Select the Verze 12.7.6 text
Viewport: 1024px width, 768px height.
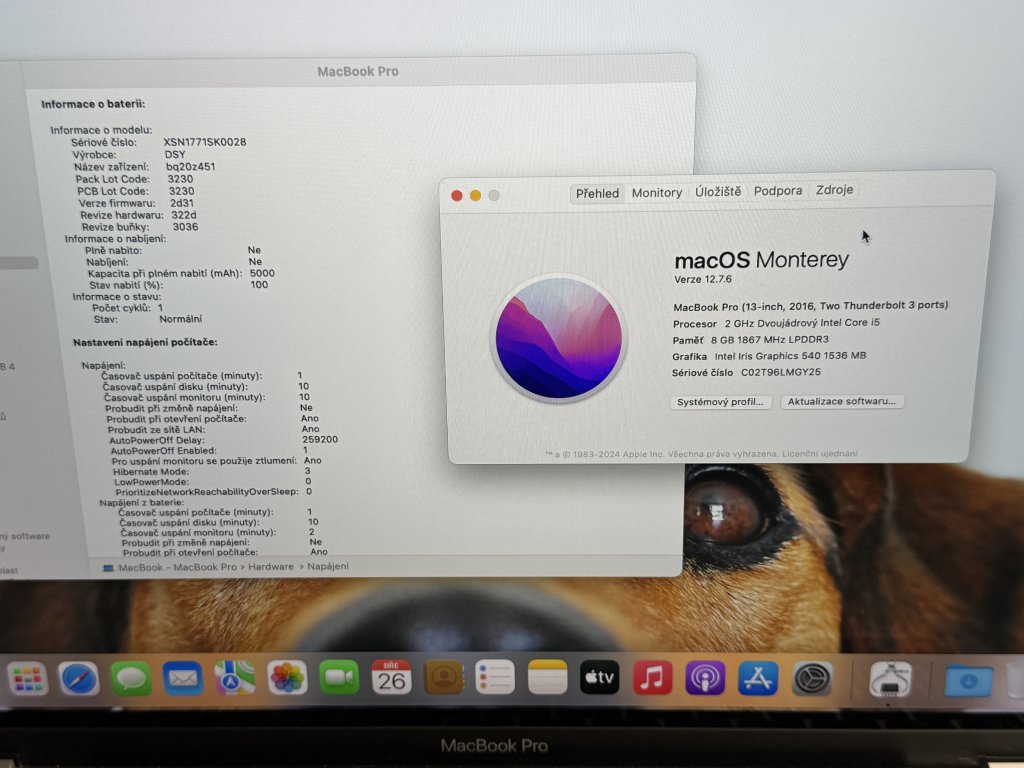click(x=703, y=279)
